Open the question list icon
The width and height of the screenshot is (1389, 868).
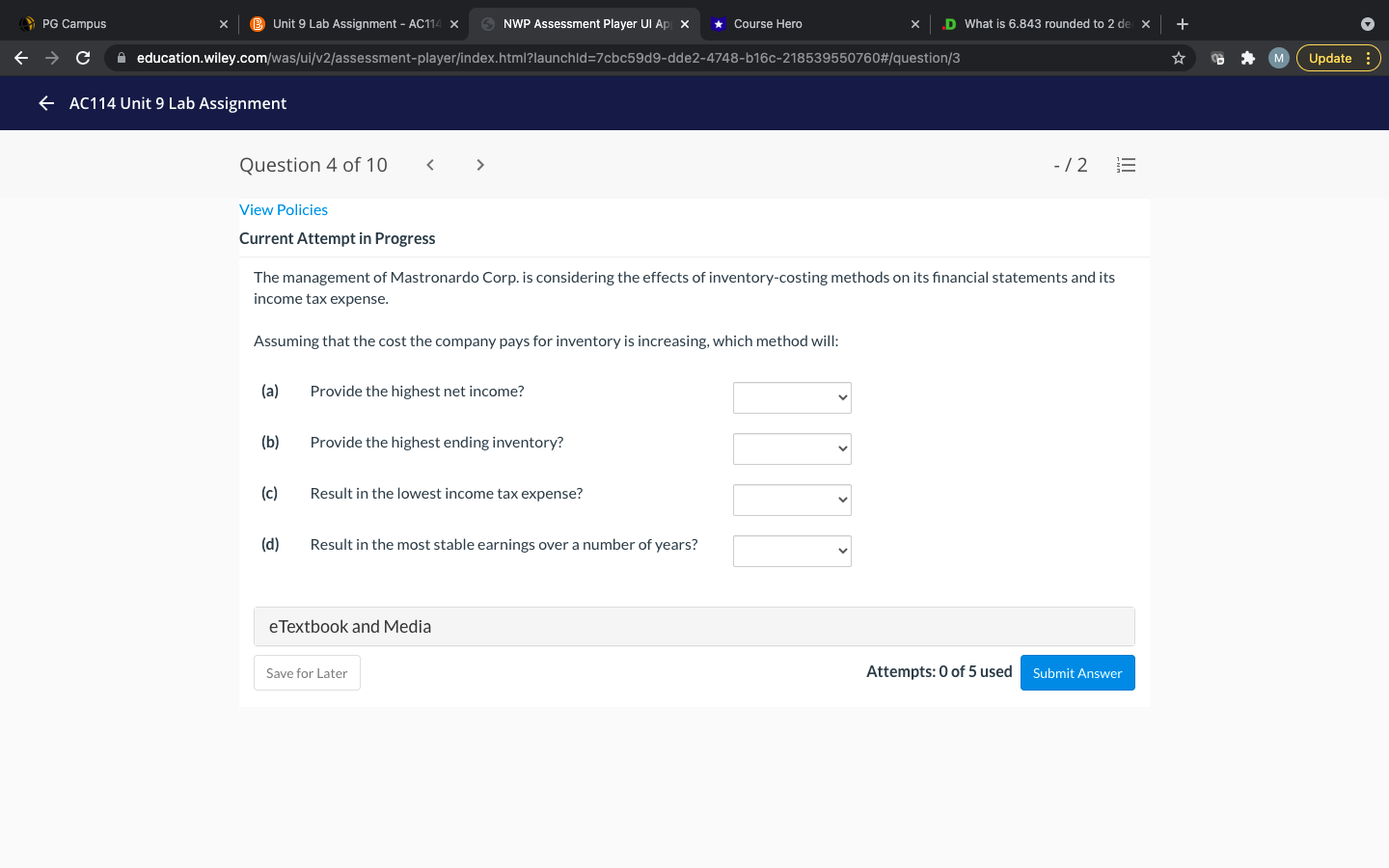(1126, 165)
